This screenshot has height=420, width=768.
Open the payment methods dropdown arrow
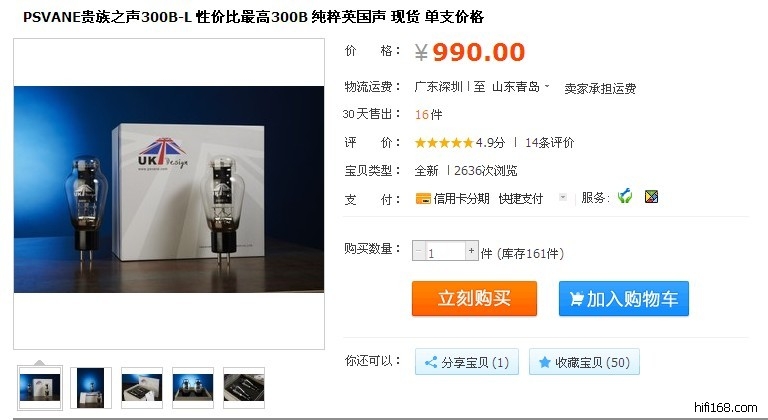pos(563,197)
